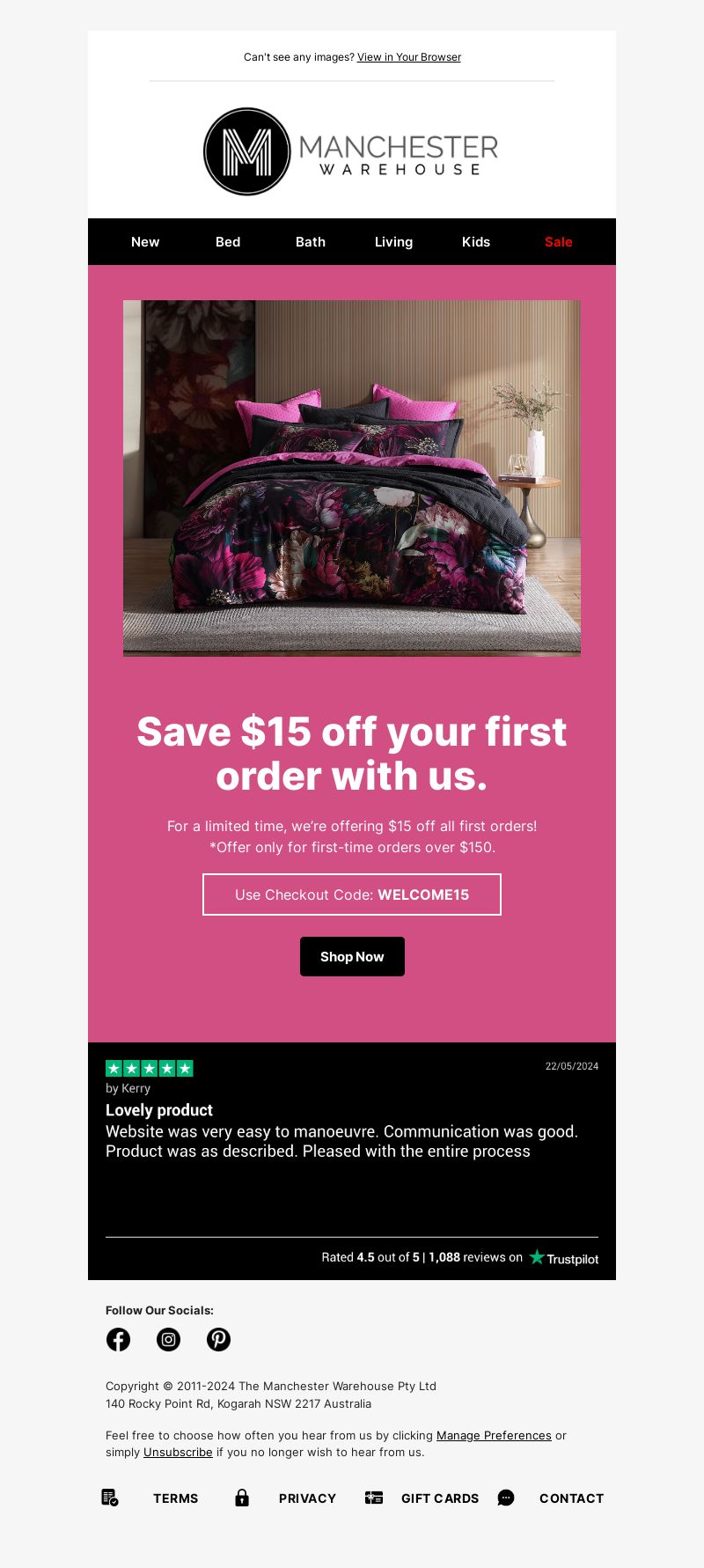Viewport: 704px width, 1568px height.
Task: Click the Shop Now button
Action: point(352,956)
